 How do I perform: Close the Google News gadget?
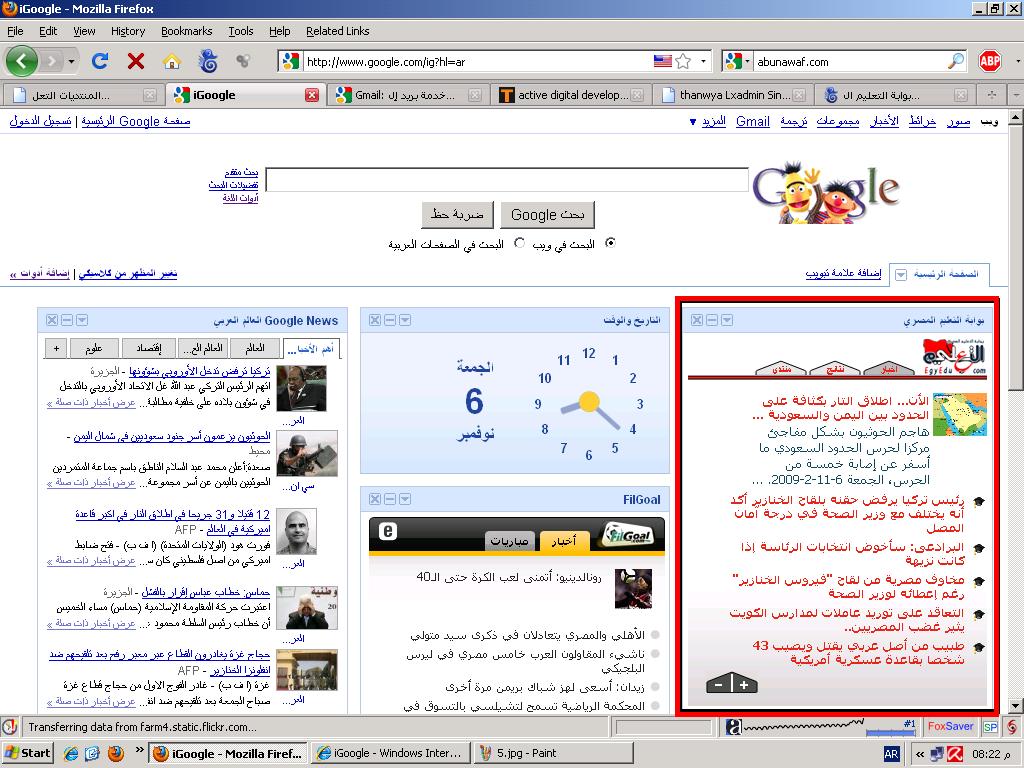[52, 320]
